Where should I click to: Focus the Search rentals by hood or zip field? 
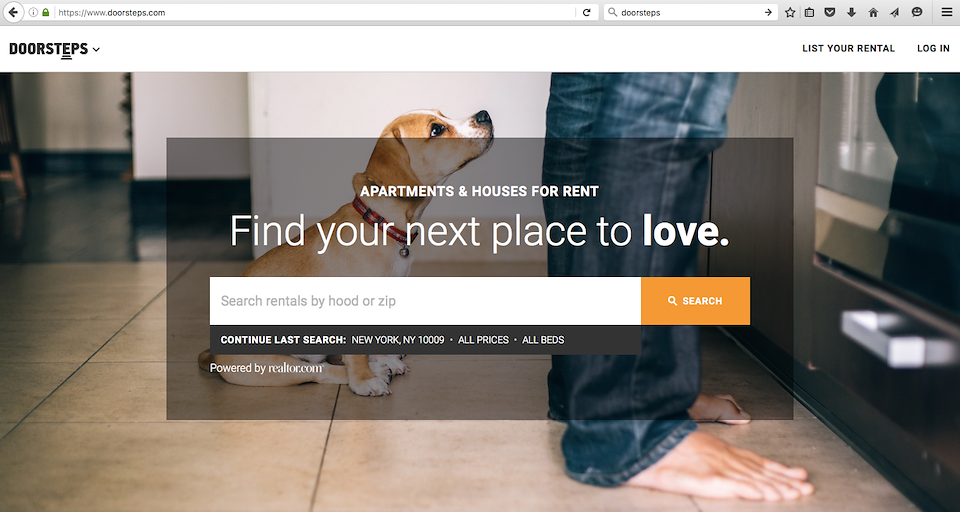click(426, 301)
